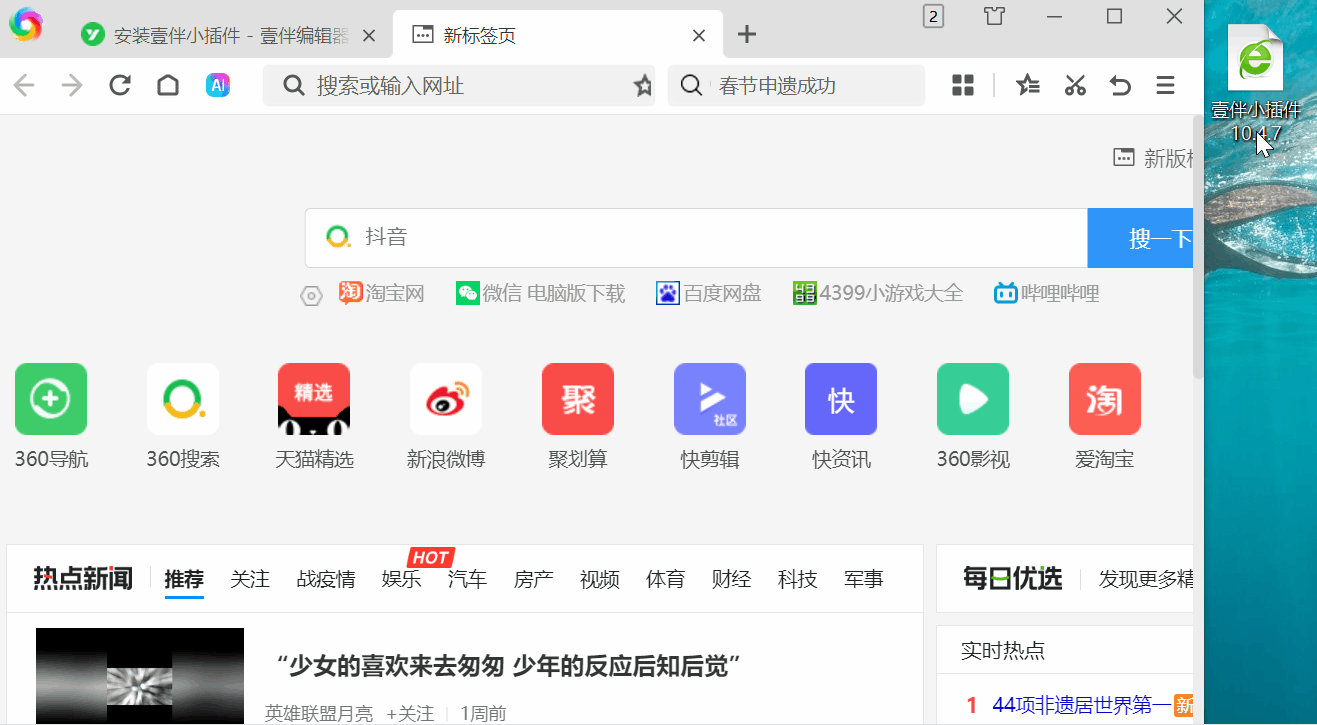This screenshot has width=1317, height=725.
Task: Open the extensions grid icon
Action: pos(963,85)
